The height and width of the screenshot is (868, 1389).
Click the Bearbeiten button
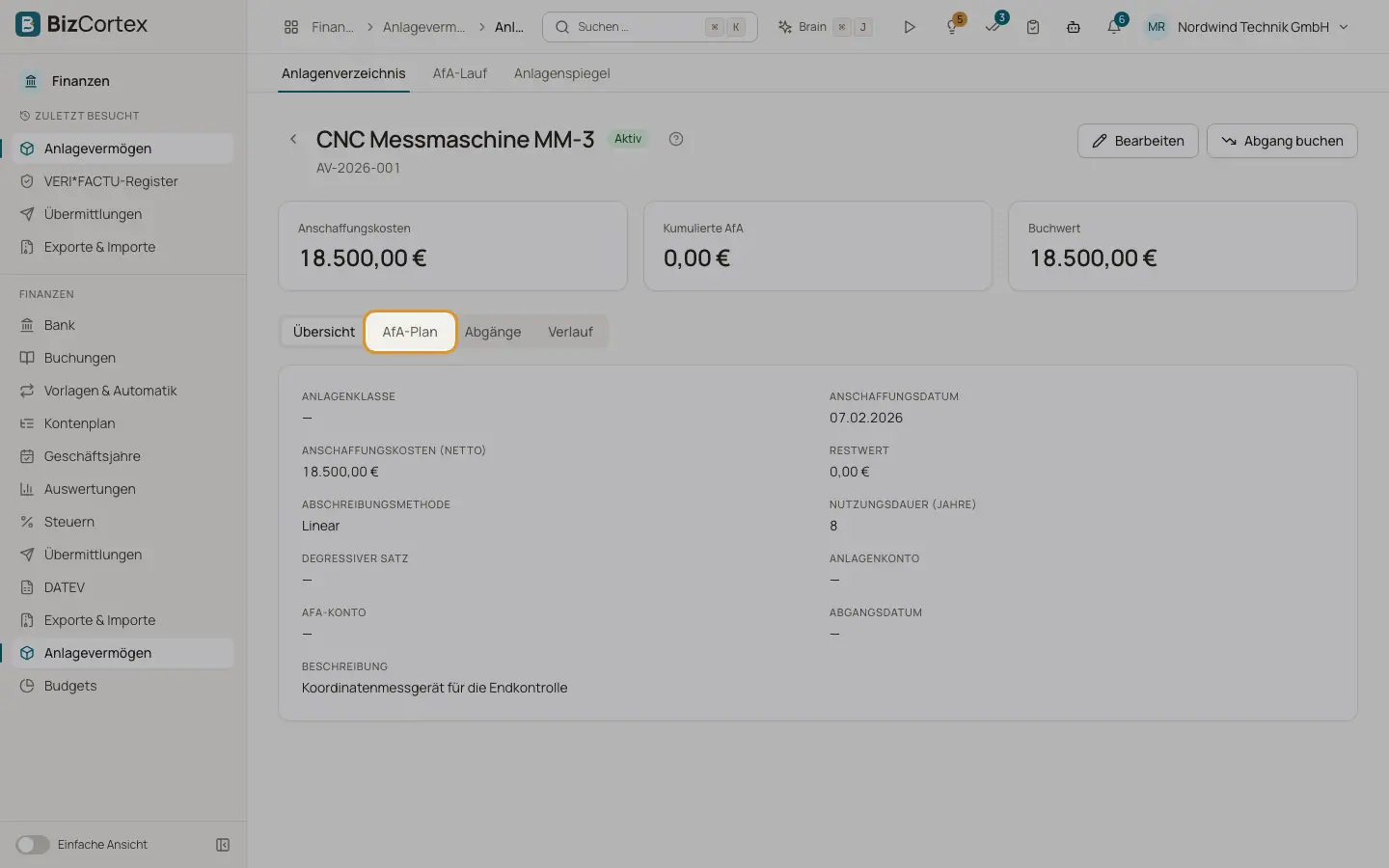1138,141
